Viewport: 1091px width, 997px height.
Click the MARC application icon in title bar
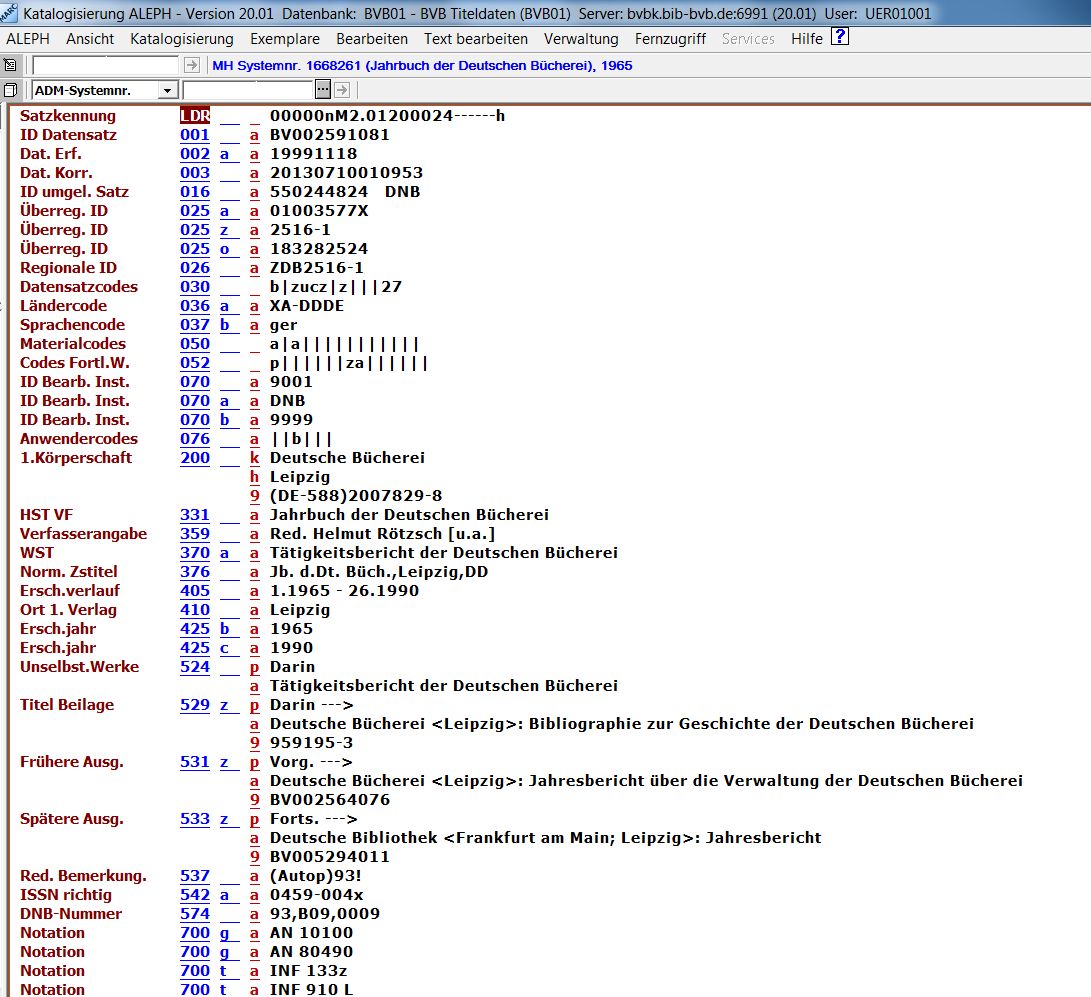(9, 13)
